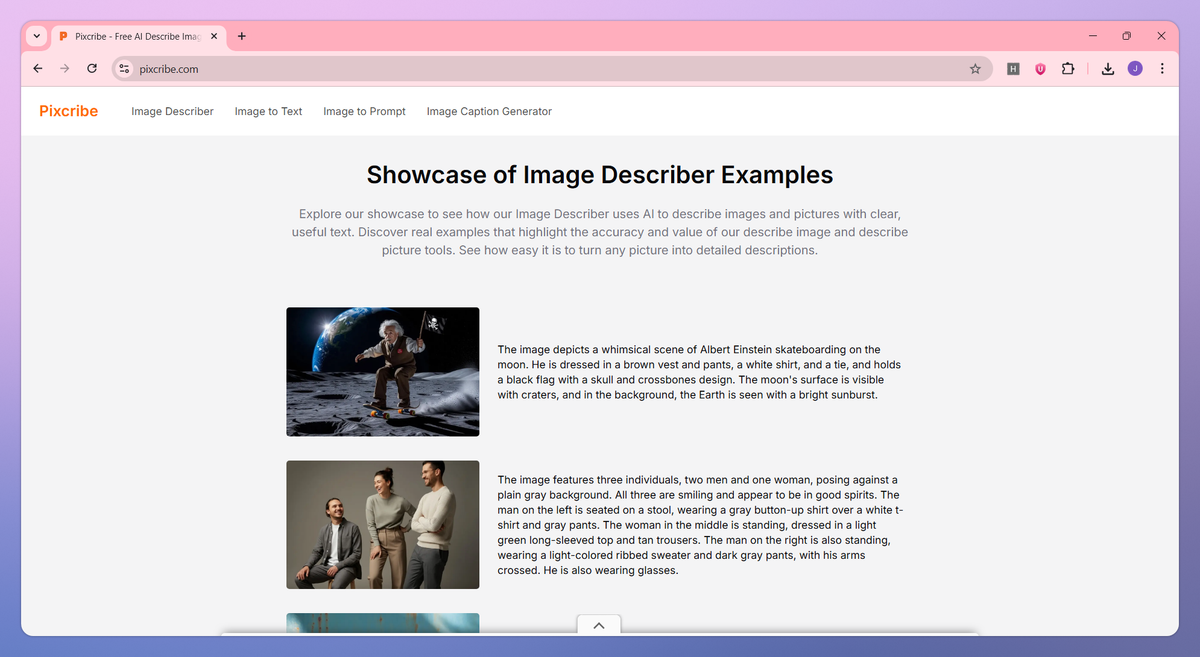Open the browser Downloads icon

click(1107, 69)
